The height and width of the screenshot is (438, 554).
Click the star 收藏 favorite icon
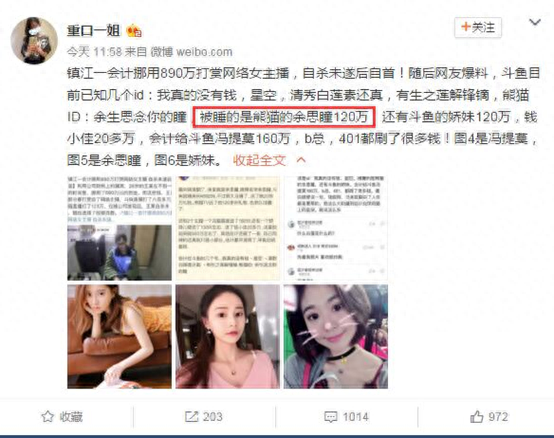(48, 417)
